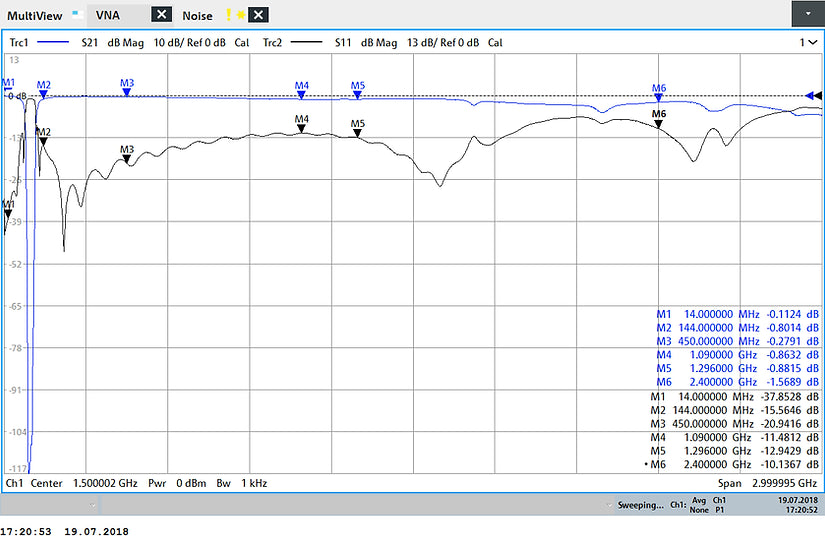Open the top-right dropdown arrow button
The height and width of the screenshot is (548, 825).
pos(807,14)
